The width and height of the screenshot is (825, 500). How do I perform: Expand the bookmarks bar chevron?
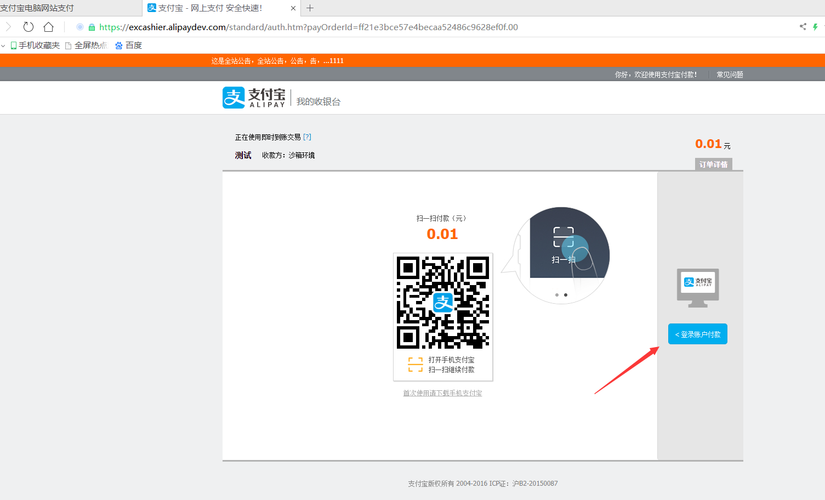(x=3, y=46)
